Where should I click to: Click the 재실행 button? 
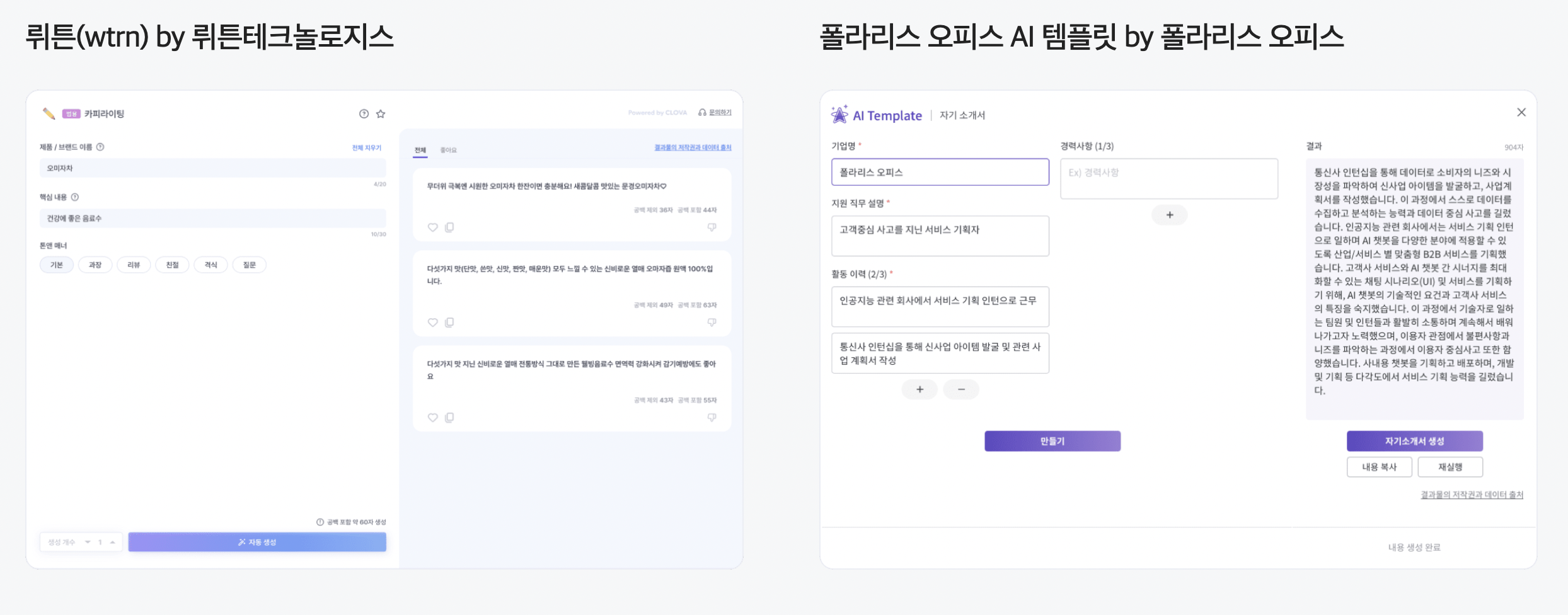(1450, 467)
